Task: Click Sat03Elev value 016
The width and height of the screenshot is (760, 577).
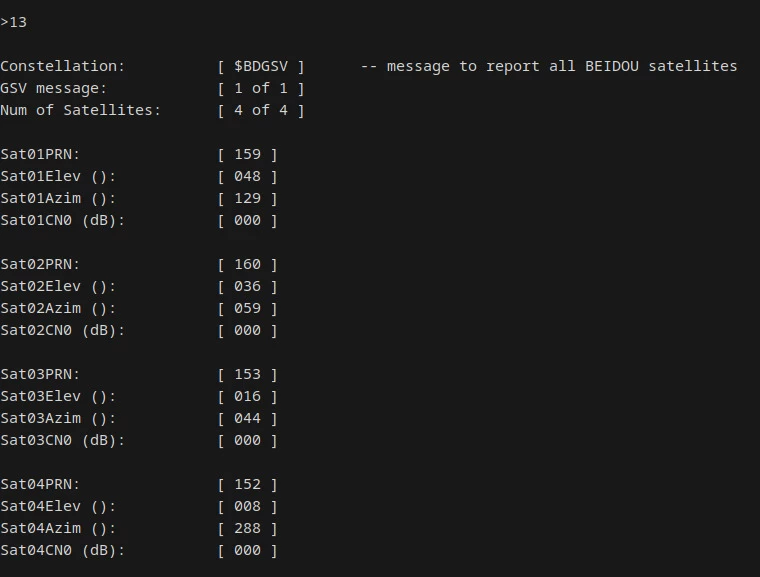Action: (248, 396)
